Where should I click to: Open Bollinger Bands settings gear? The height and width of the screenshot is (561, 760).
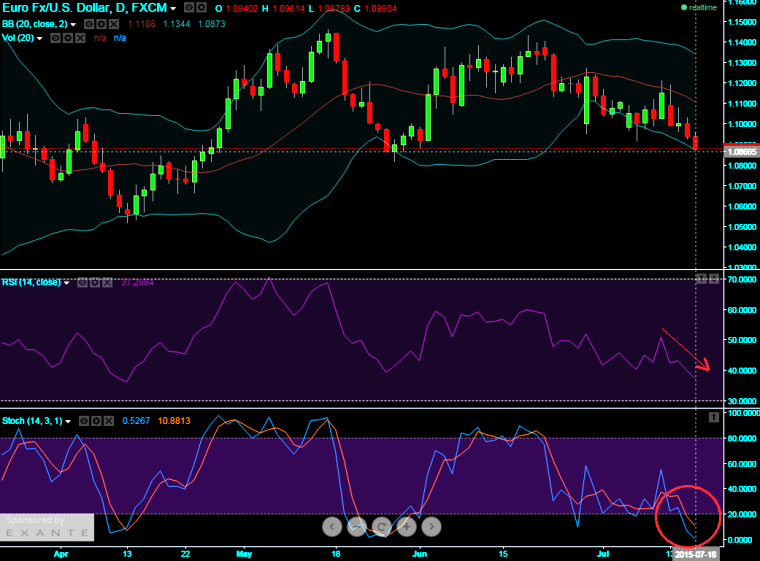[x=101, y=24]
